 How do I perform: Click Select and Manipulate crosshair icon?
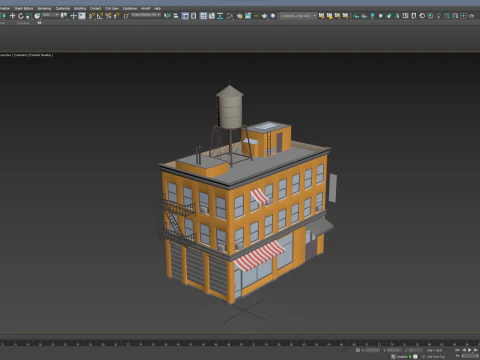[73, 16]
